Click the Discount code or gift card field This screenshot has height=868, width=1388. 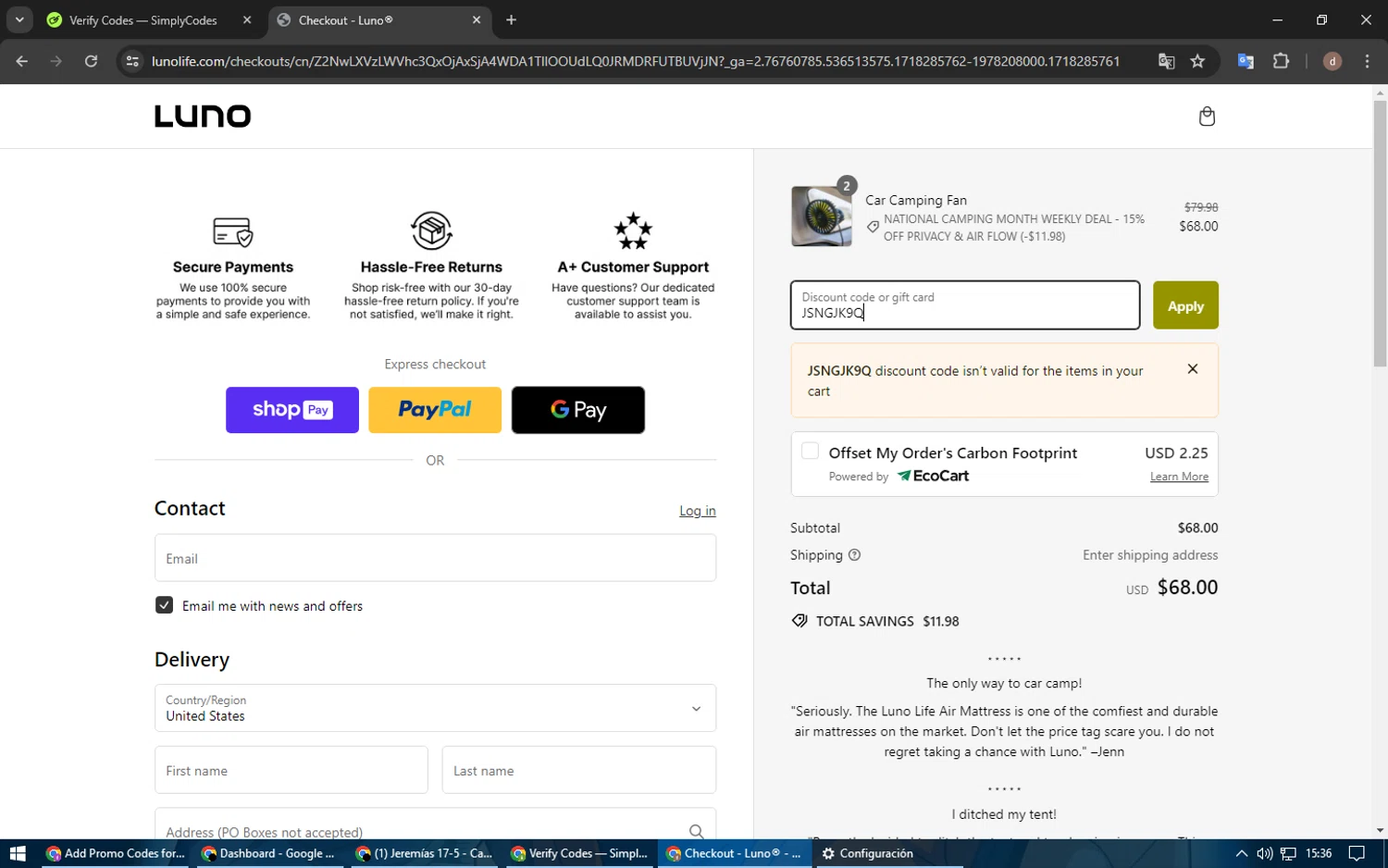pos(965,305)
